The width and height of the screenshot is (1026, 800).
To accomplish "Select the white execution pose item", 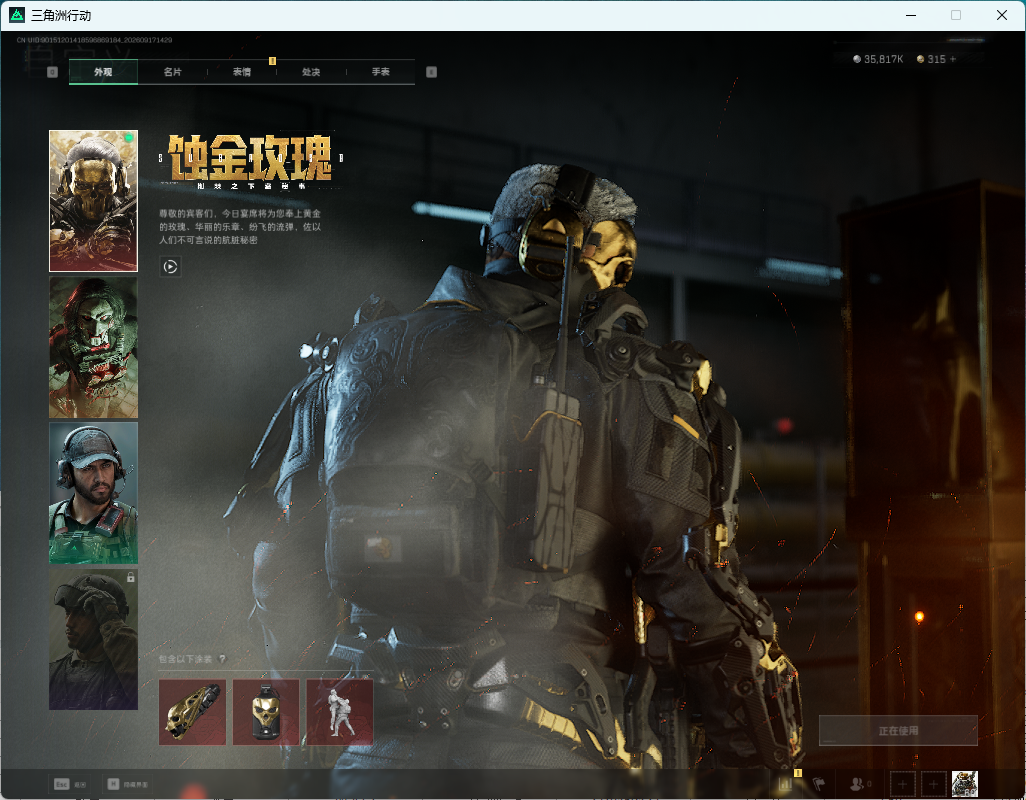I will coord(340,712).
